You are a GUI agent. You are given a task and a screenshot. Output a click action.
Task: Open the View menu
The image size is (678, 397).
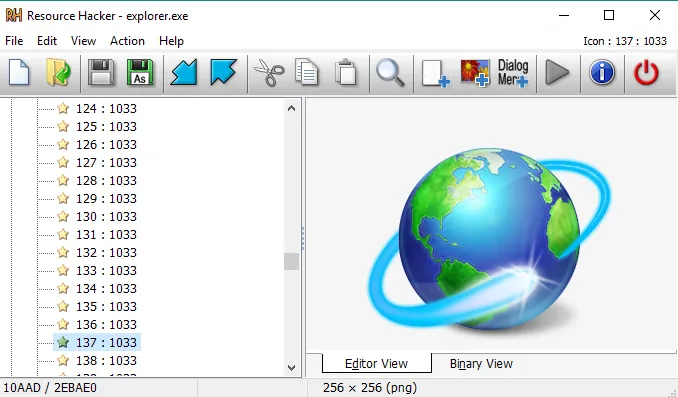tap(83, 41)
